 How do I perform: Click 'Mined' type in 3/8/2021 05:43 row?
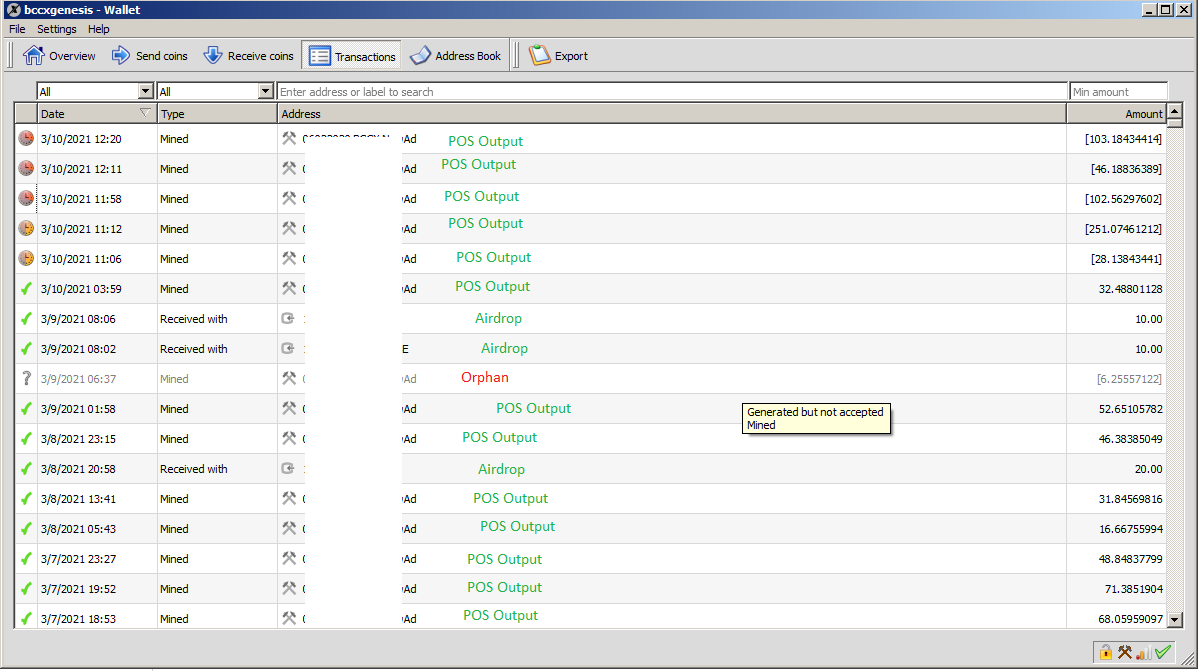click(174, 529)
